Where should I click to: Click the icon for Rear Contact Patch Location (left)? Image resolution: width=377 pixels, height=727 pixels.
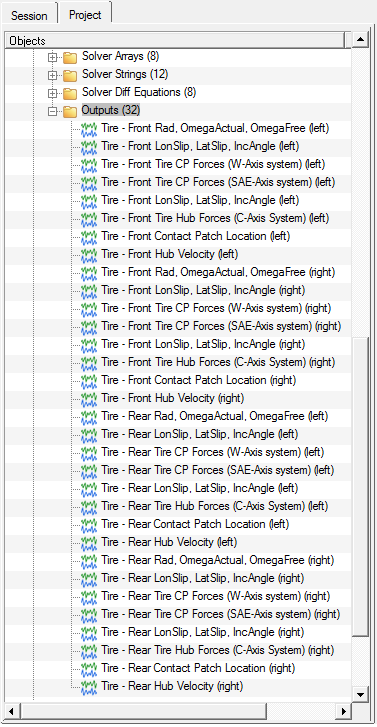pyautogui.click(x=89, y=525)
